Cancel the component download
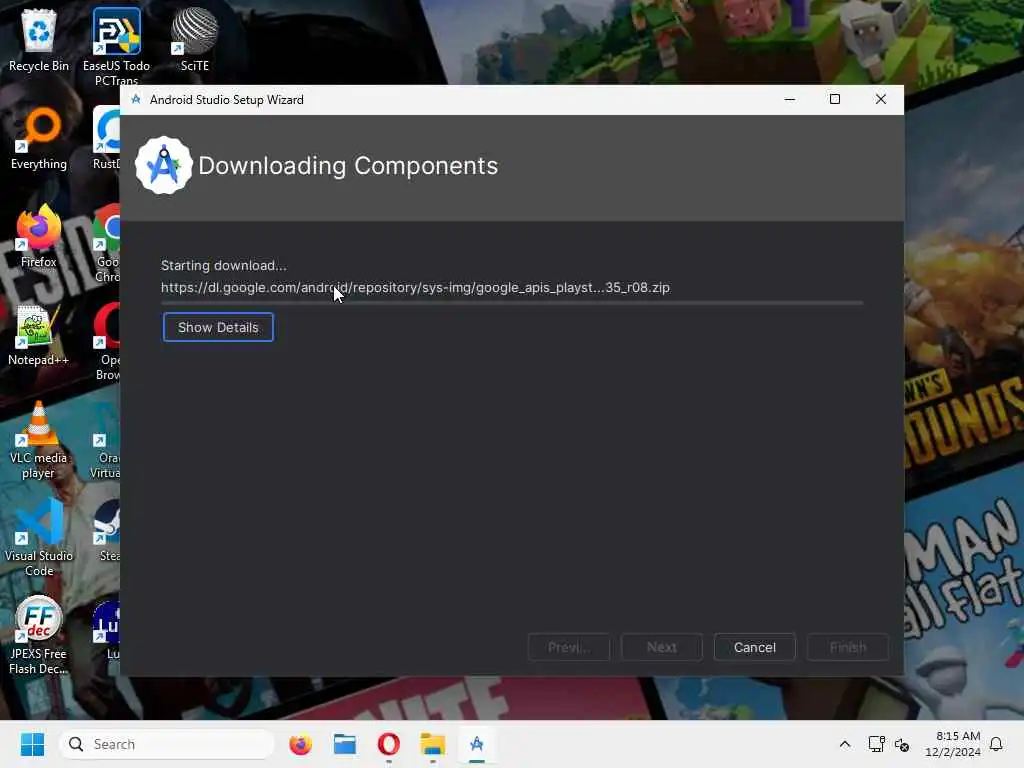 point(754,647)
